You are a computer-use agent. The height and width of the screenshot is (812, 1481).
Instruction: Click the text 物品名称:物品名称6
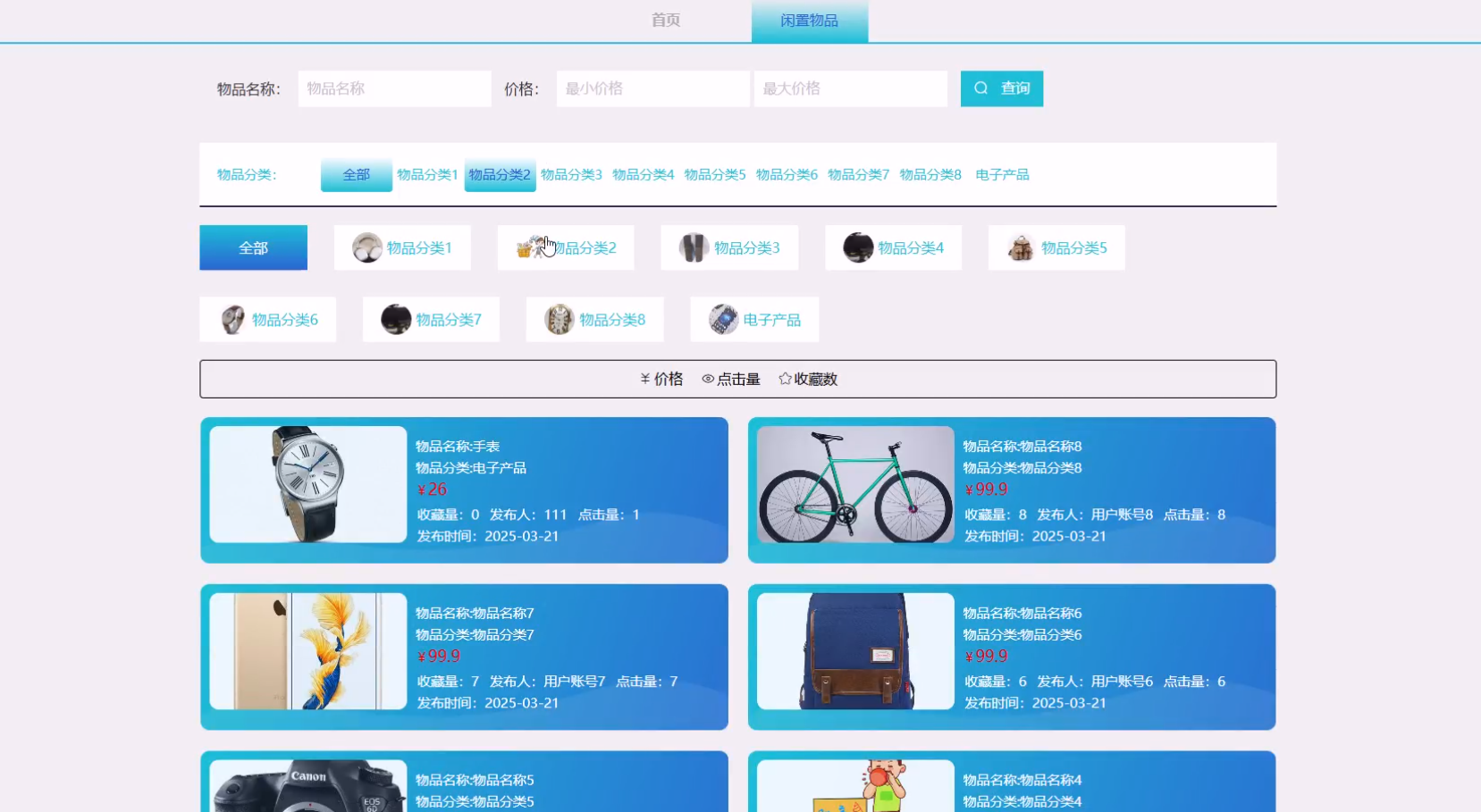(1022, 614)
